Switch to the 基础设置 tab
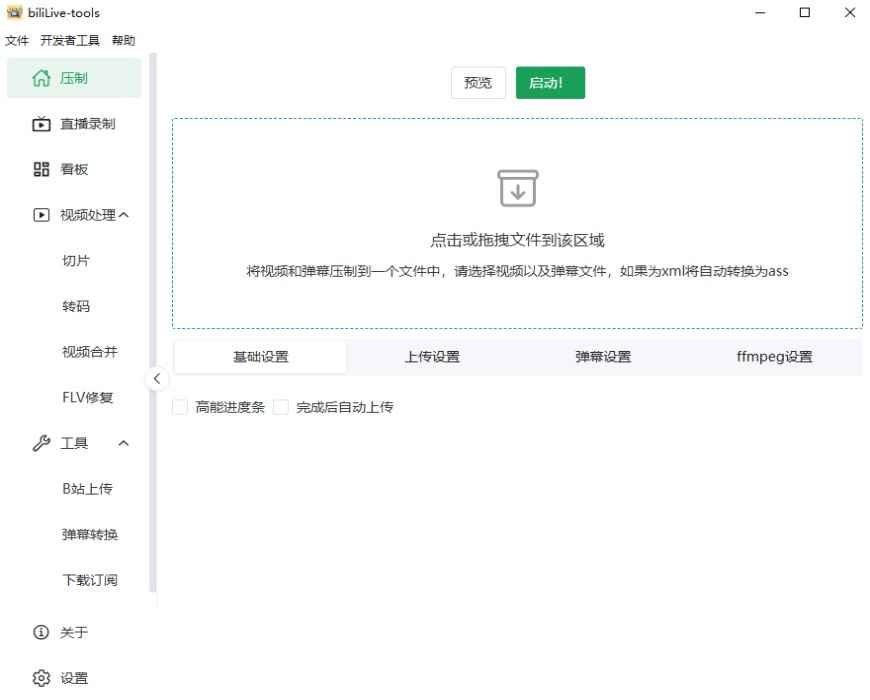Viewport: 870px width, 700px height. click(x=260, y=357)
